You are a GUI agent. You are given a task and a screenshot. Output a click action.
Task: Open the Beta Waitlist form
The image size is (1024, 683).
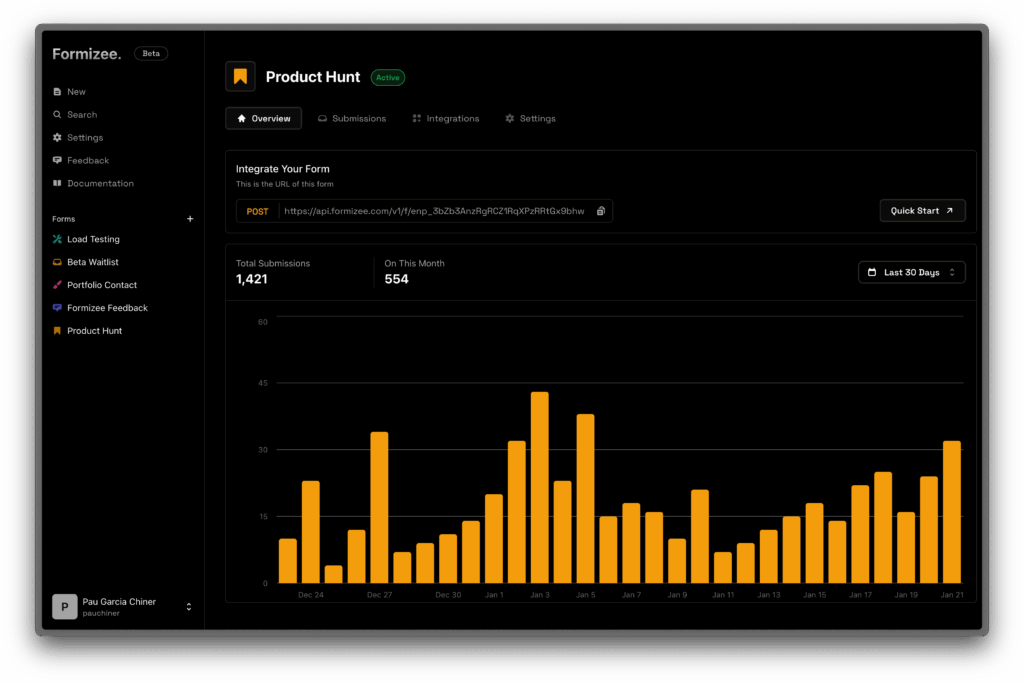coord(92,262)
